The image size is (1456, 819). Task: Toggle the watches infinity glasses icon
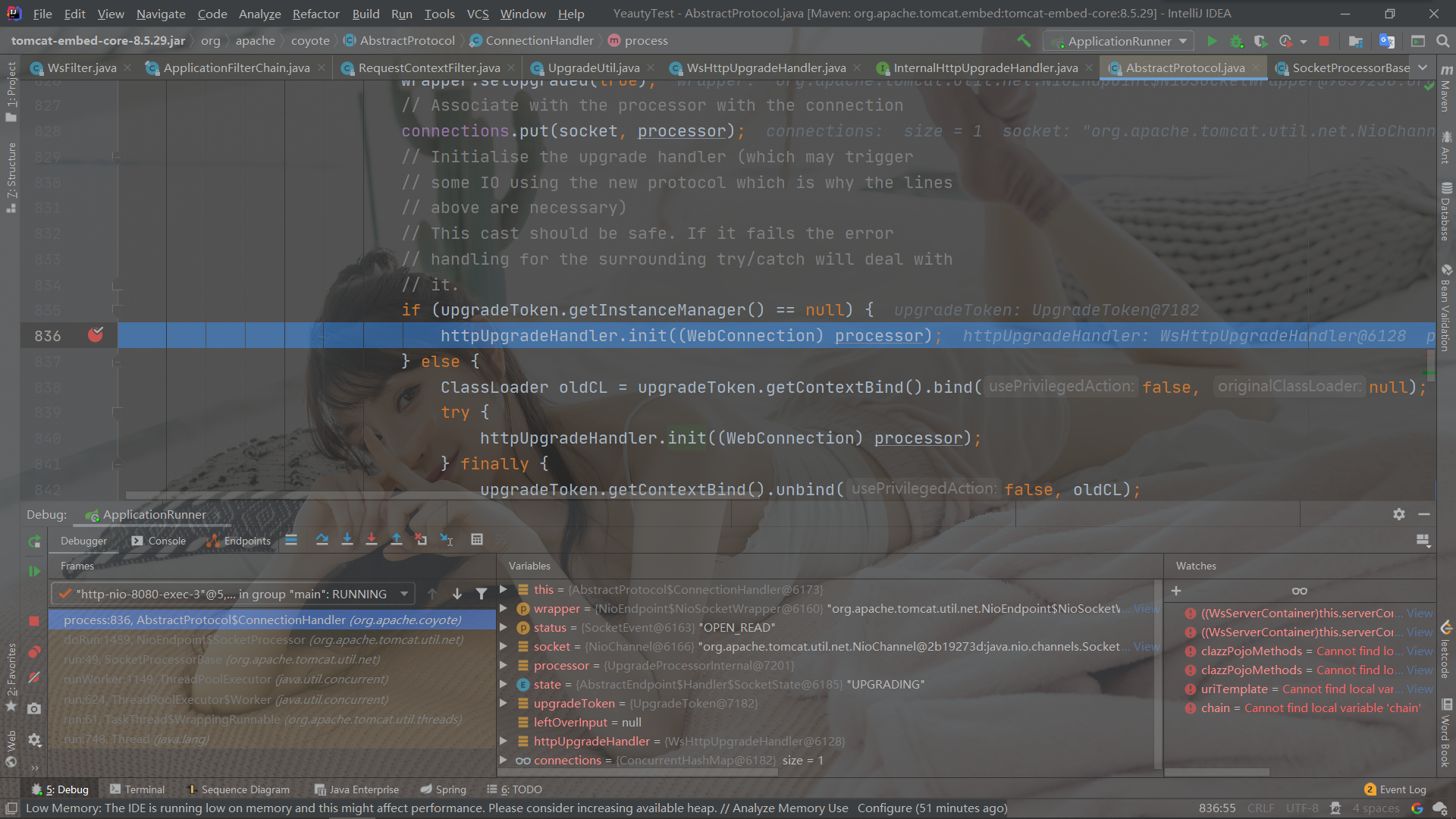point(1300,591)
